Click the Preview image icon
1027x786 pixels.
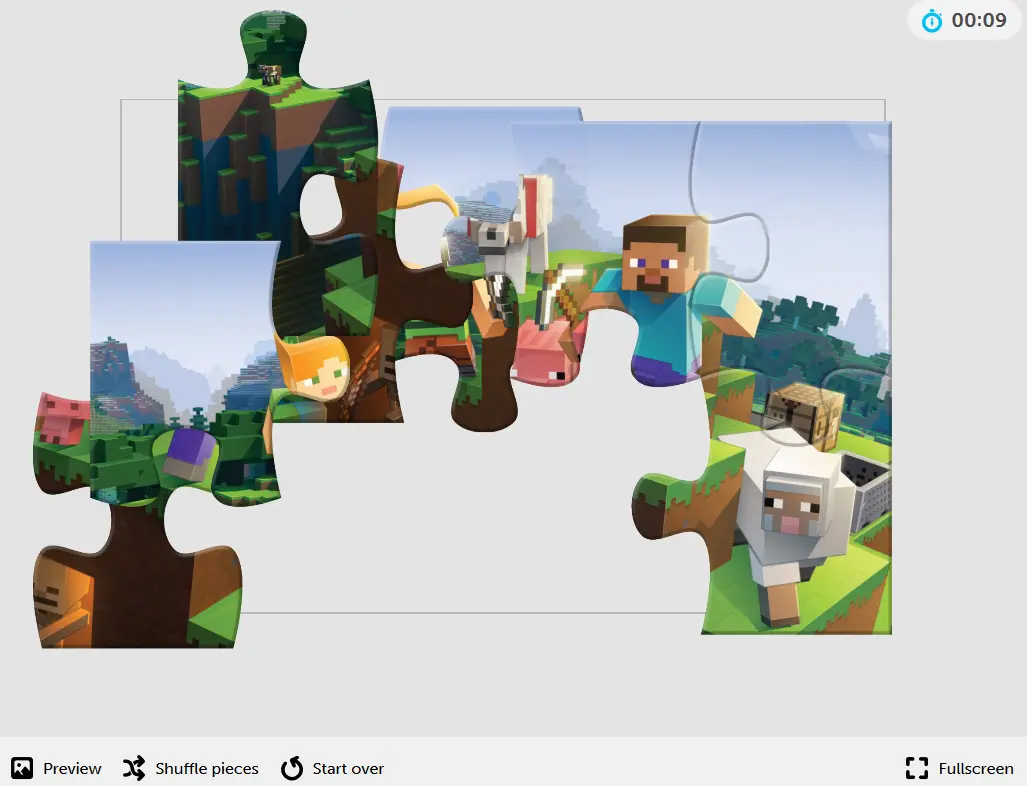(x=22, y=768)
